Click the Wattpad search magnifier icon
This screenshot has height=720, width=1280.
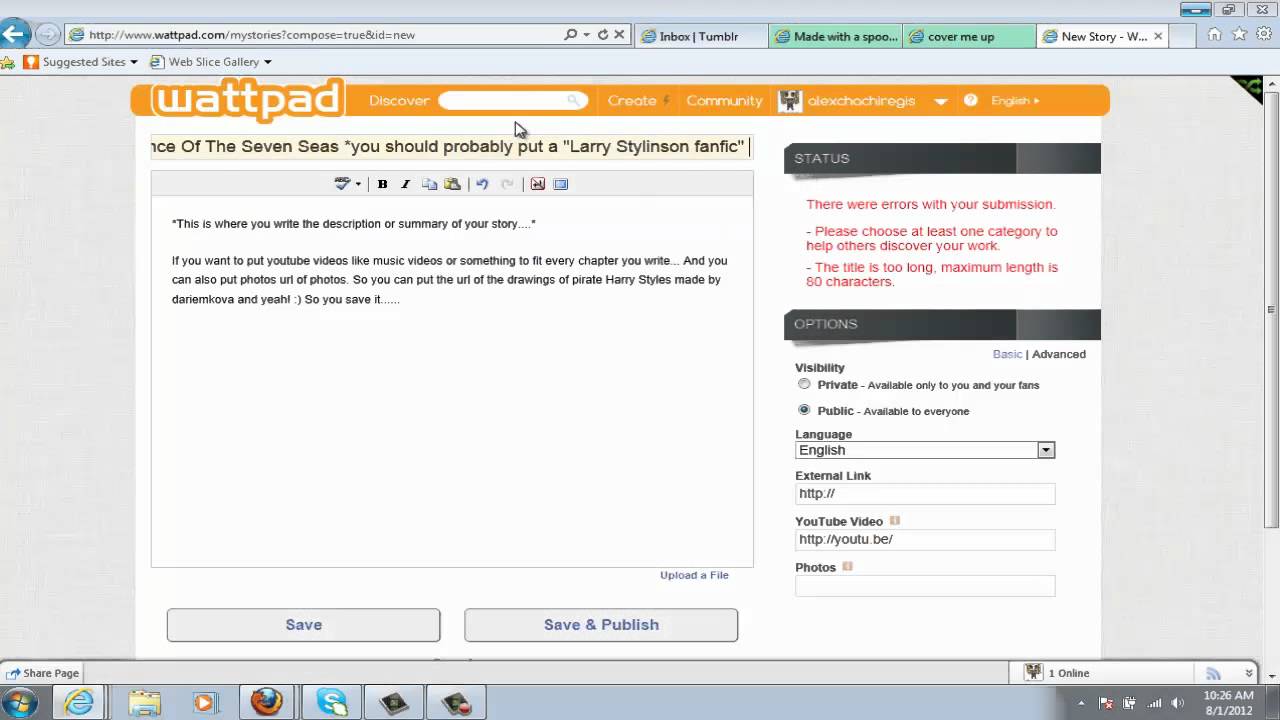tap(573, 100)
